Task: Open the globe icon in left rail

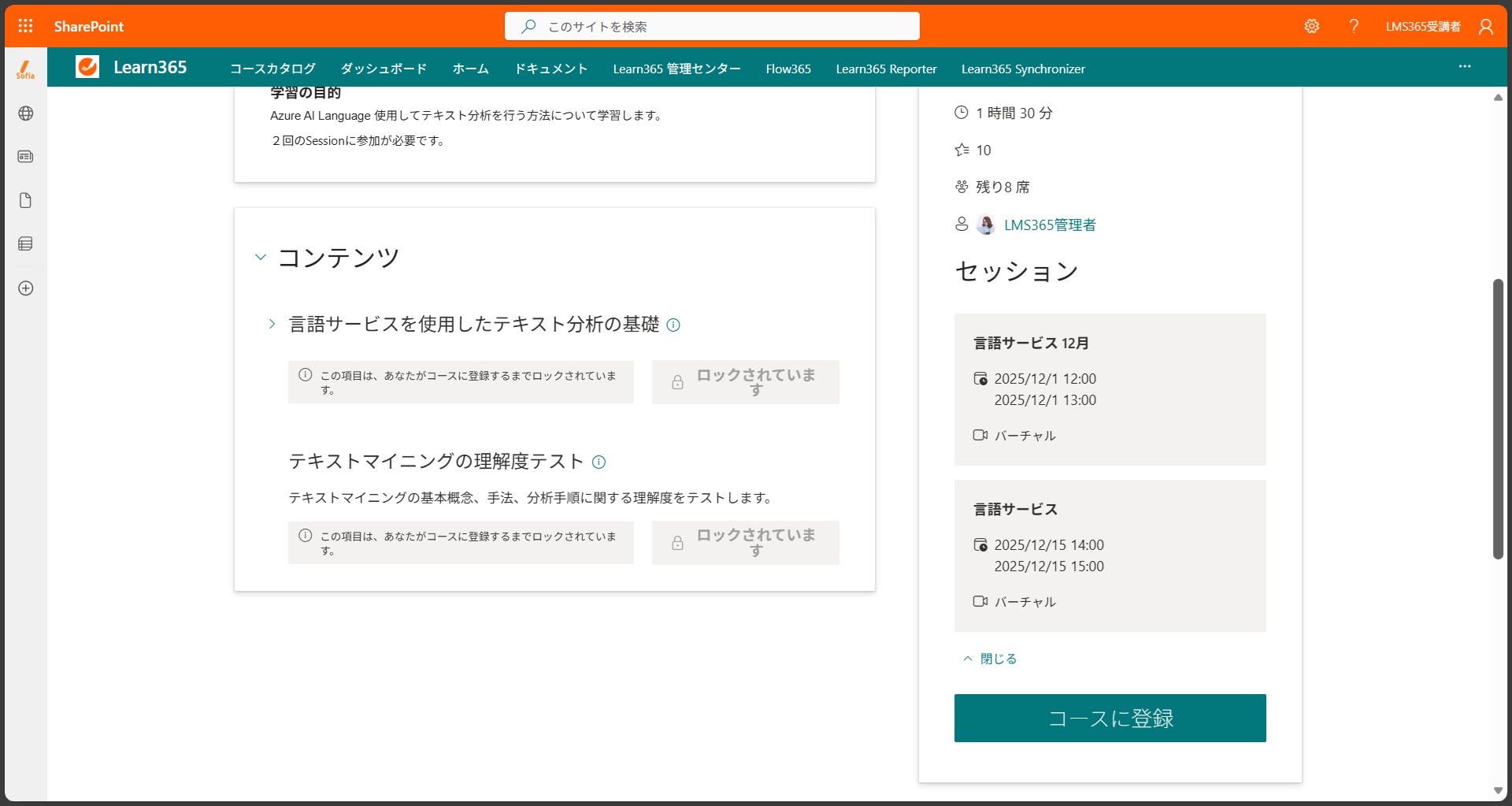Action: tap(25, 113)
